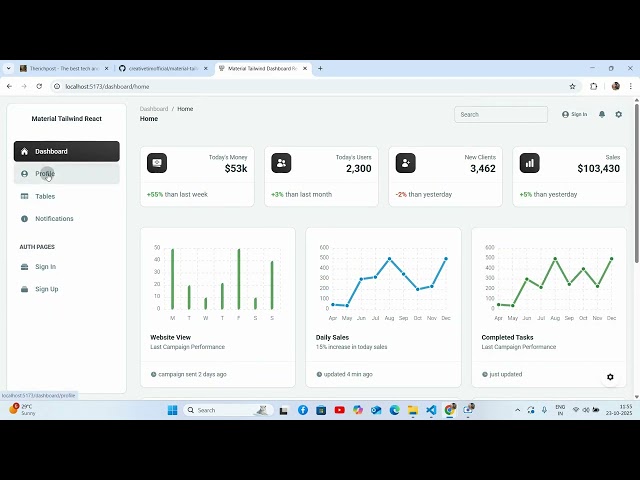Show hidden system tray icons

518,410
